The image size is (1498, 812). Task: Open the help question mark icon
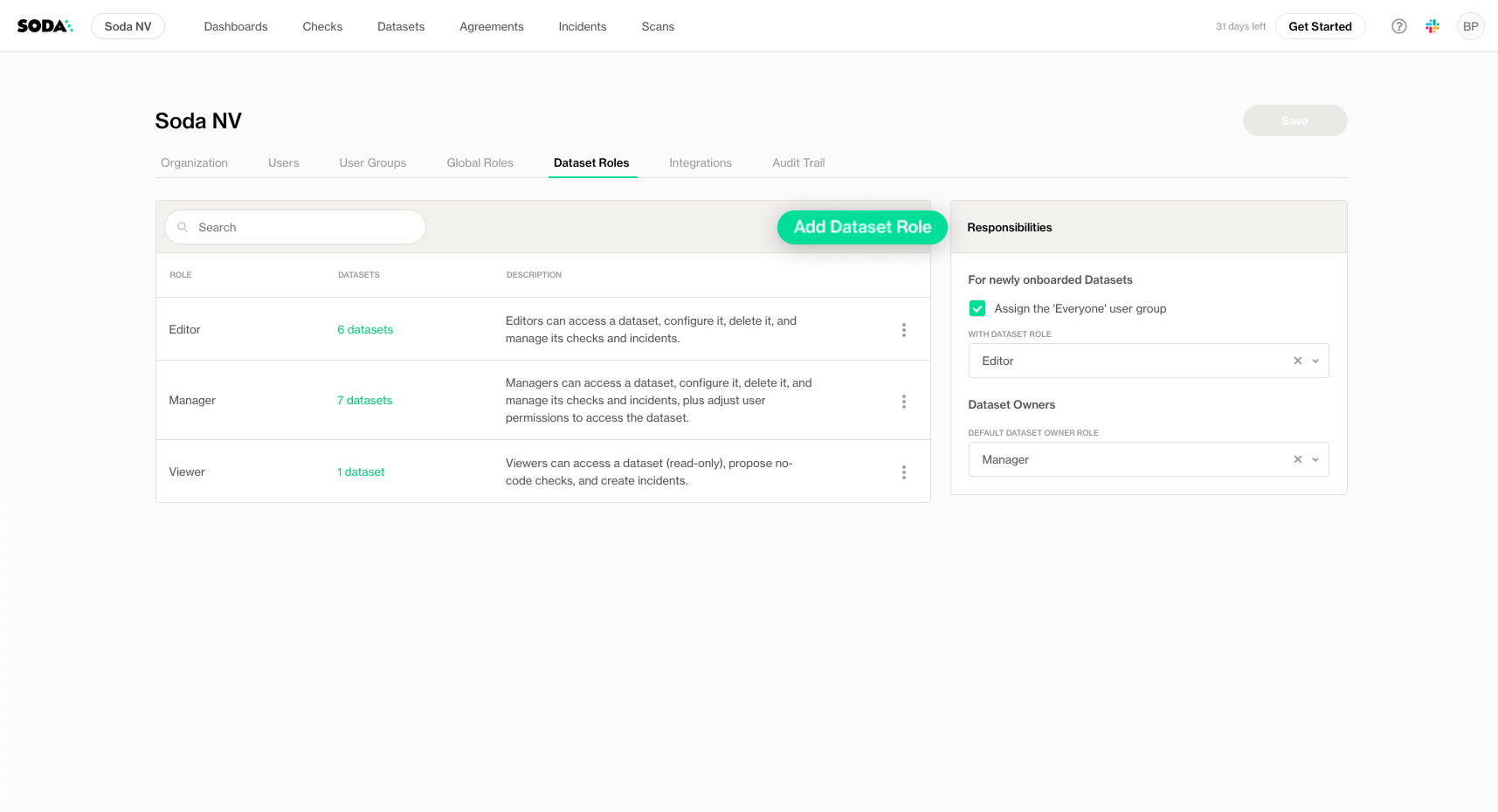click(x=1398, y=26)
